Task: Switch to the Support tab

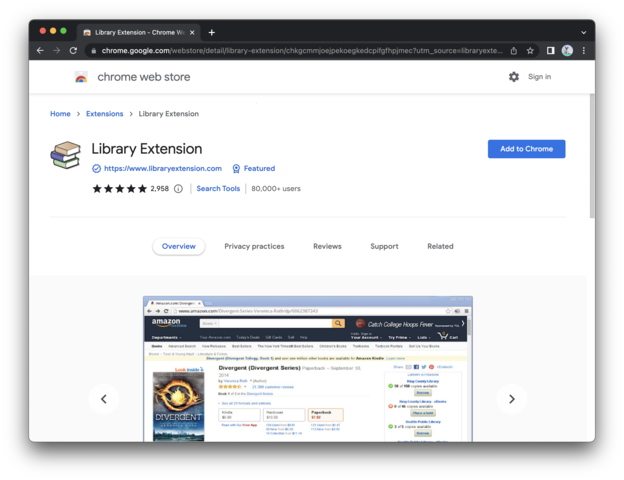Action: pyautogui.click(x=384, y=246)
